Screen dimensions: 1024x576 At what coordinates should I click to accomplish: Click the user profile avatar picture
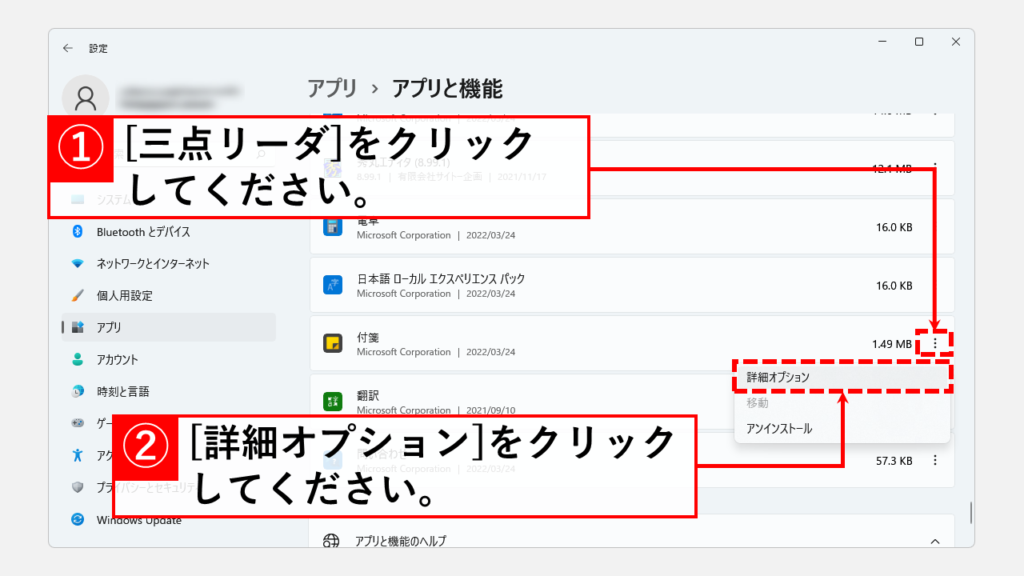point(86,98)
